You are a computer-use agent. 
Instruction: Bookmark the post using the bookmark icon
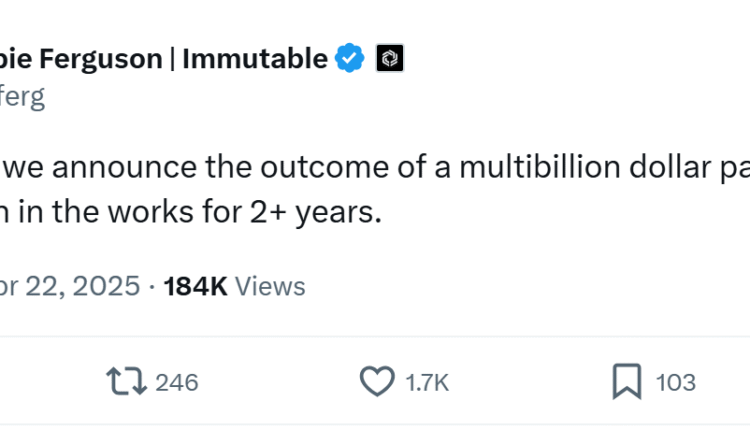626,381
